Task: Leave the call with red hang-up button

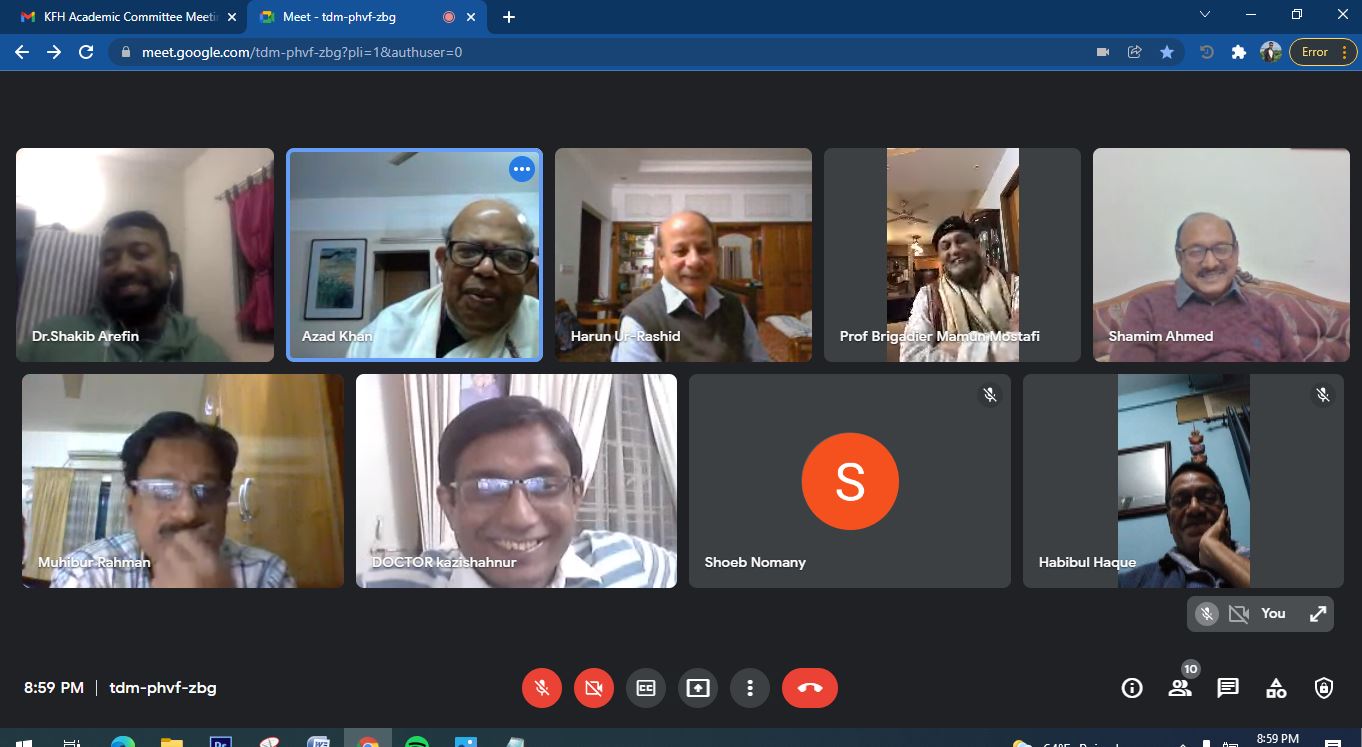Action: (809, 688)
